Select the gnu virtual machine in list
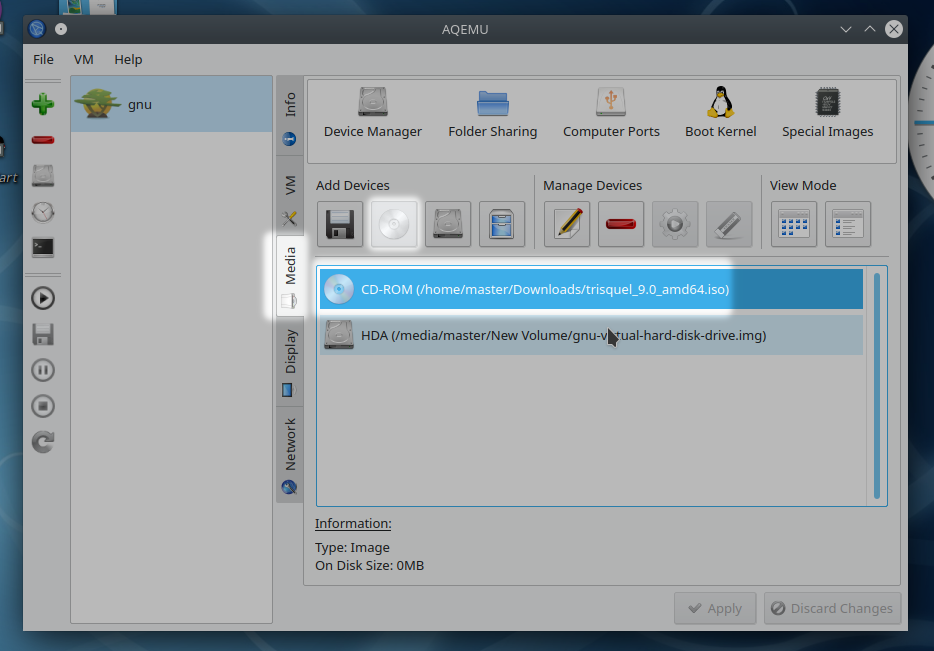The height and width of the screenshot is (651, 934). tap(172, 104)
